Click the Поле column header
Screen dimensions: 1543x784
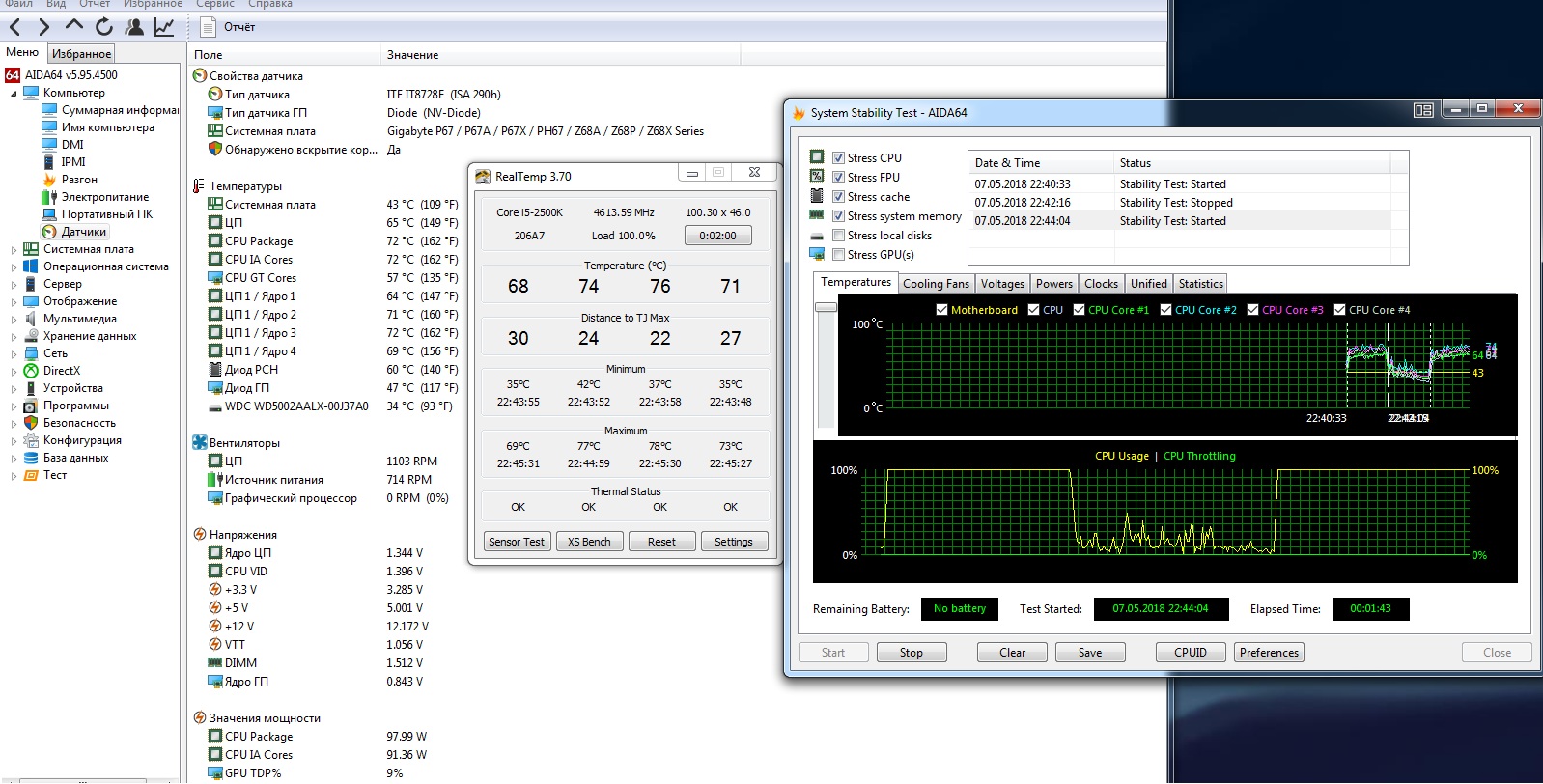(x=285, y=55)
